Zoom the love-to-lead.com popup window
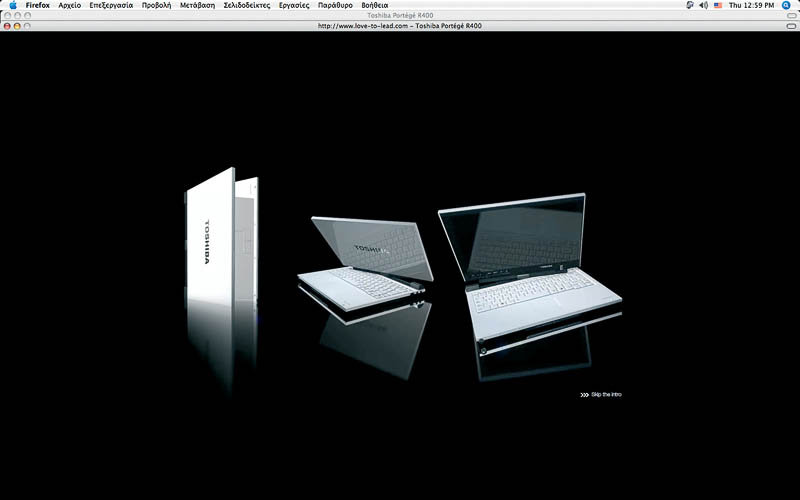Screen dimensions: 800x500 click(27, 26)
